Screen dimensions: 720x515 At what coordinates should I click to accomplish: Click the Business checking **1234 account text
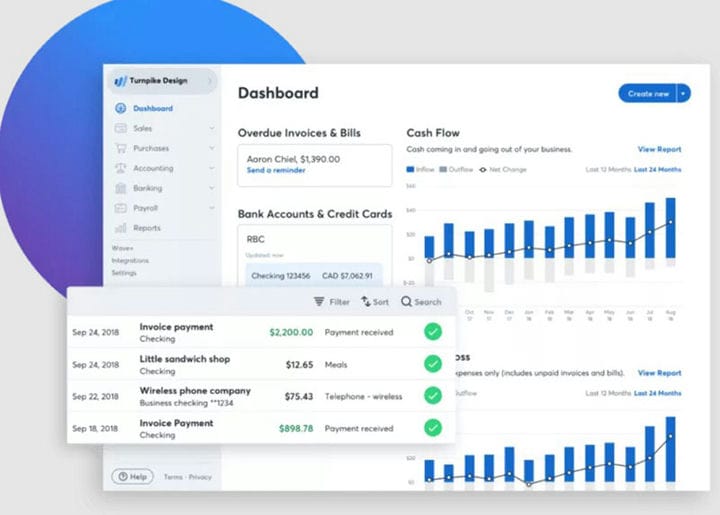[186, 403]
